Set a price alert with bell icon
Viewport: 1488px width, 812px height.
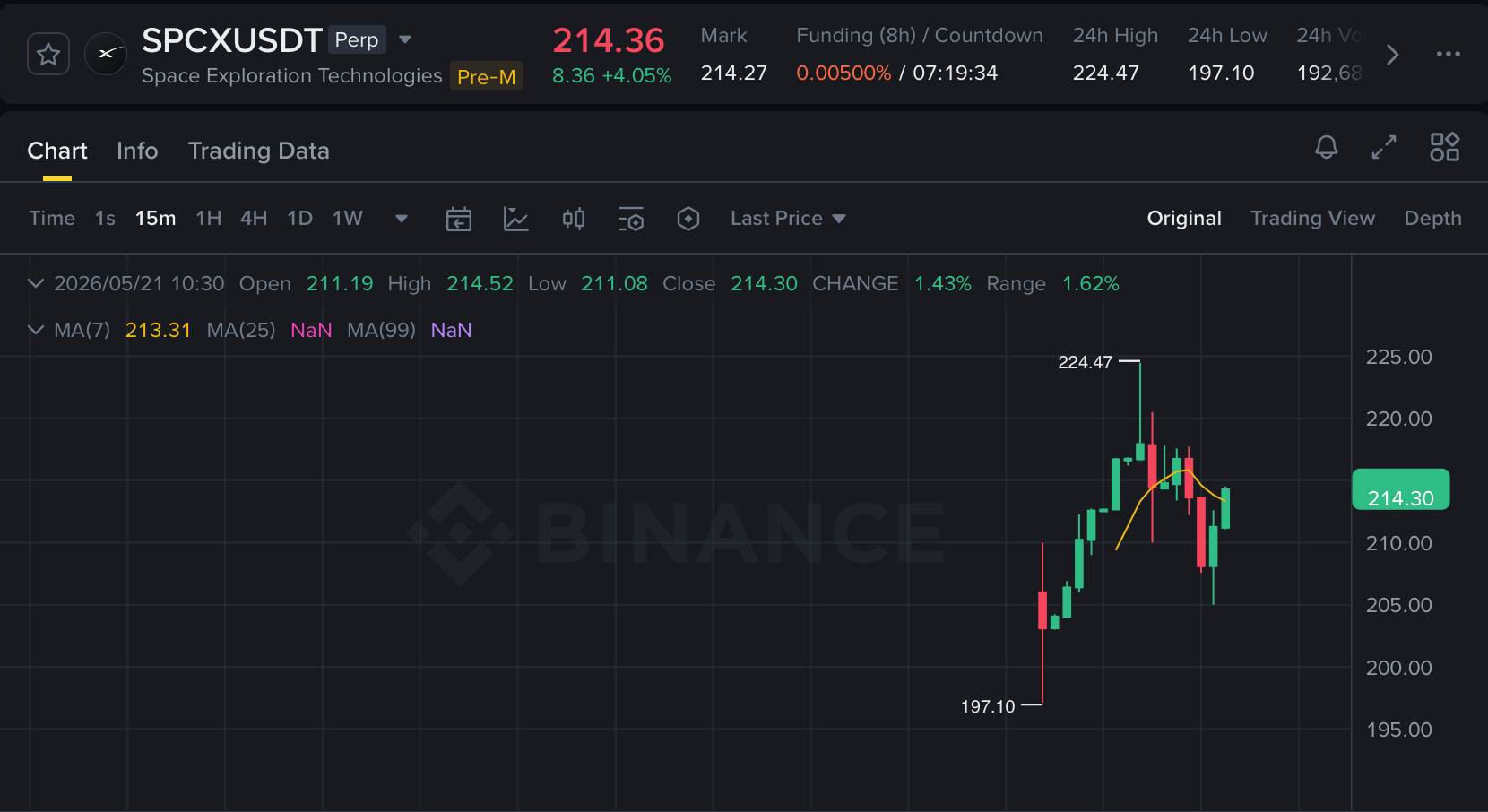pos(1327,147)
